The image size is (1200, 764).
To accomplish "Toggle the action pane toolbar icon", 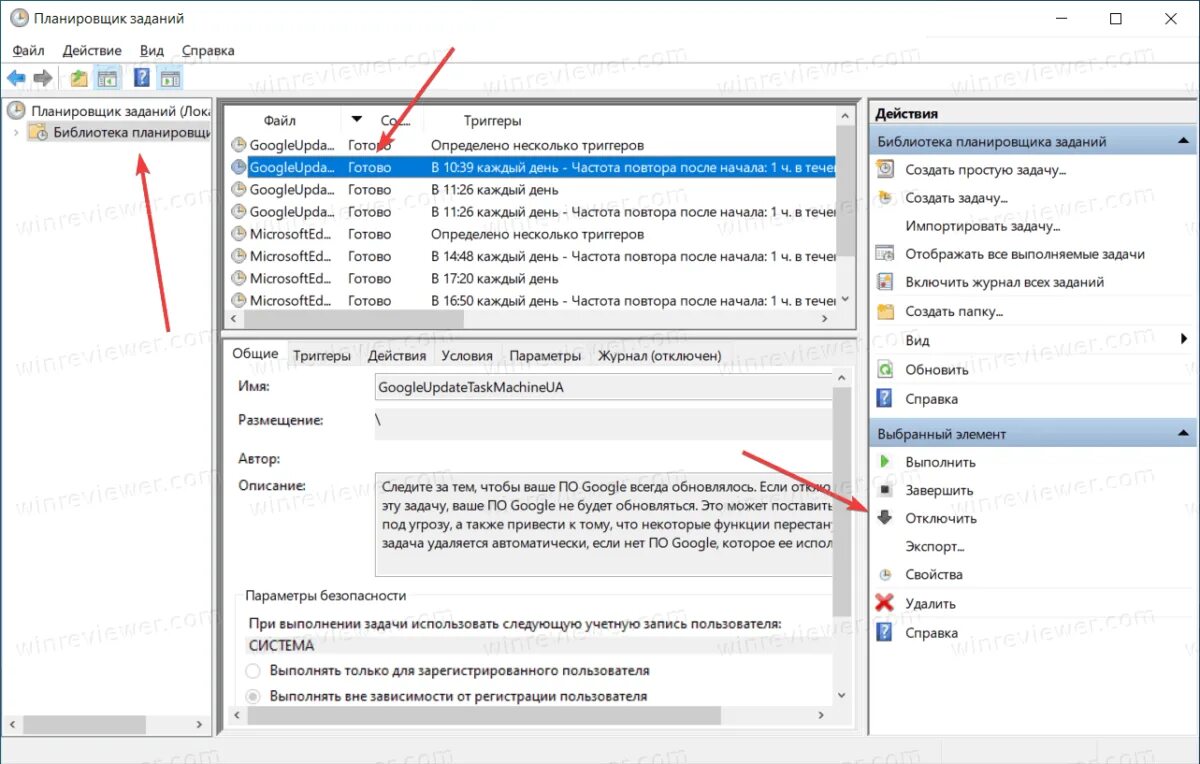I will coord(170,78).
